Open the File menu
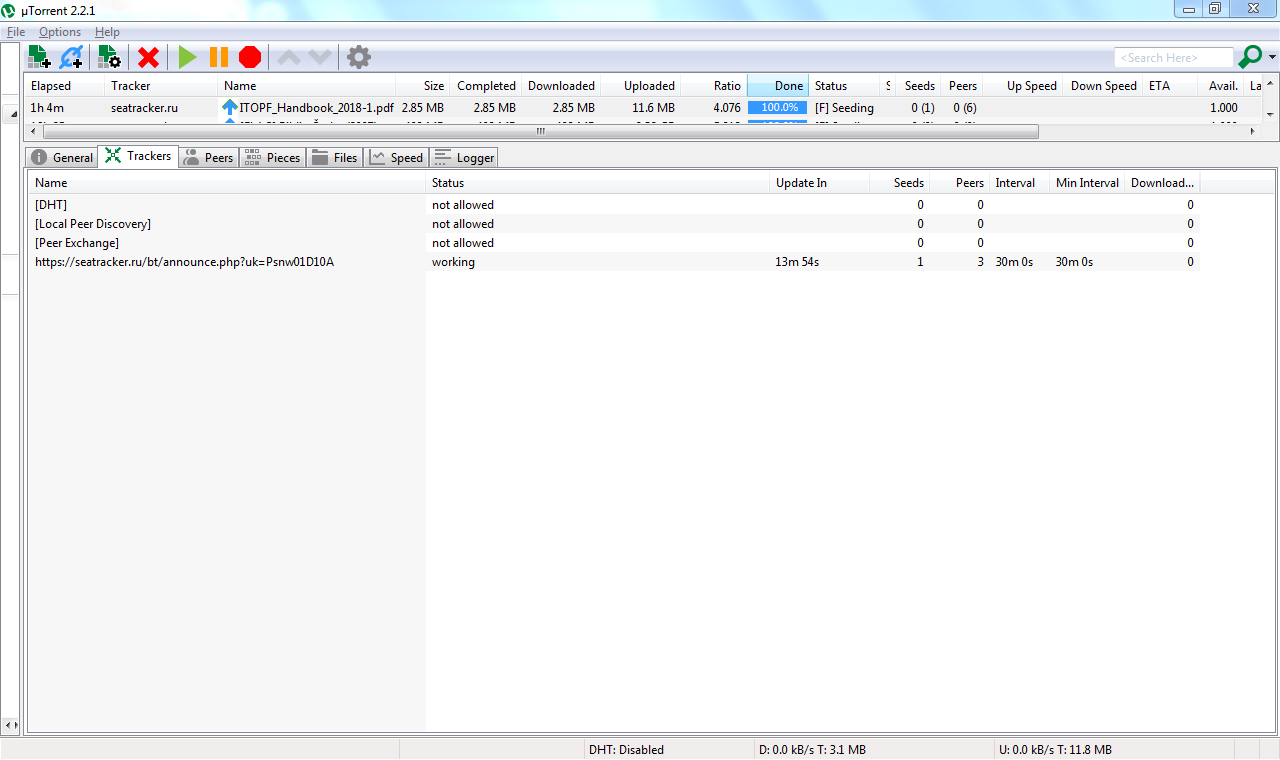Screen dimensions: 1280x760 [16, 32]
